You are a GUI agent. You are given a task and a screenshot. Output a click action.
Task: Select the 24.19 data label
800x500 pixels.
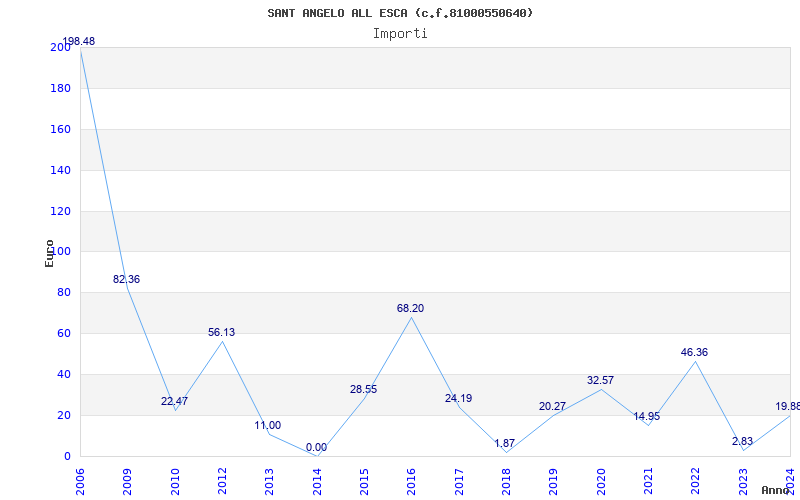458,398
